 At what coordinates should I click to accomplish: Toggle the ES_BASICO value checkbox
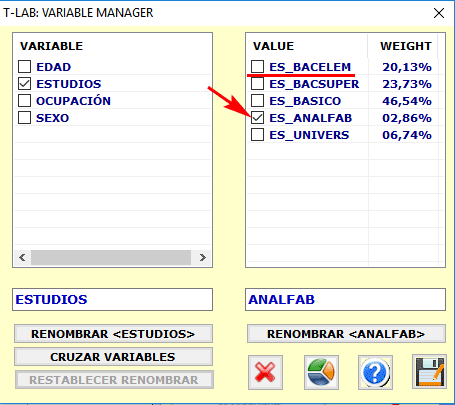pos(257,101)
